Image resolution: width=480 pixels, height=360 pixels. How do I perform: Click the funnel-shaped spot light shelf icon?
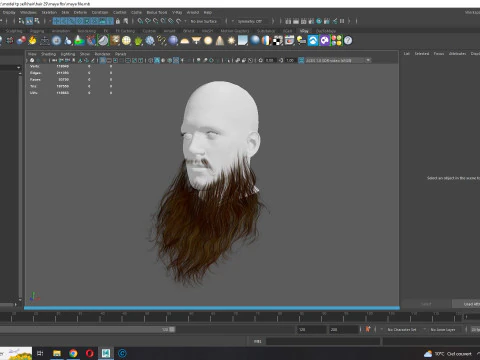[196, 41]
